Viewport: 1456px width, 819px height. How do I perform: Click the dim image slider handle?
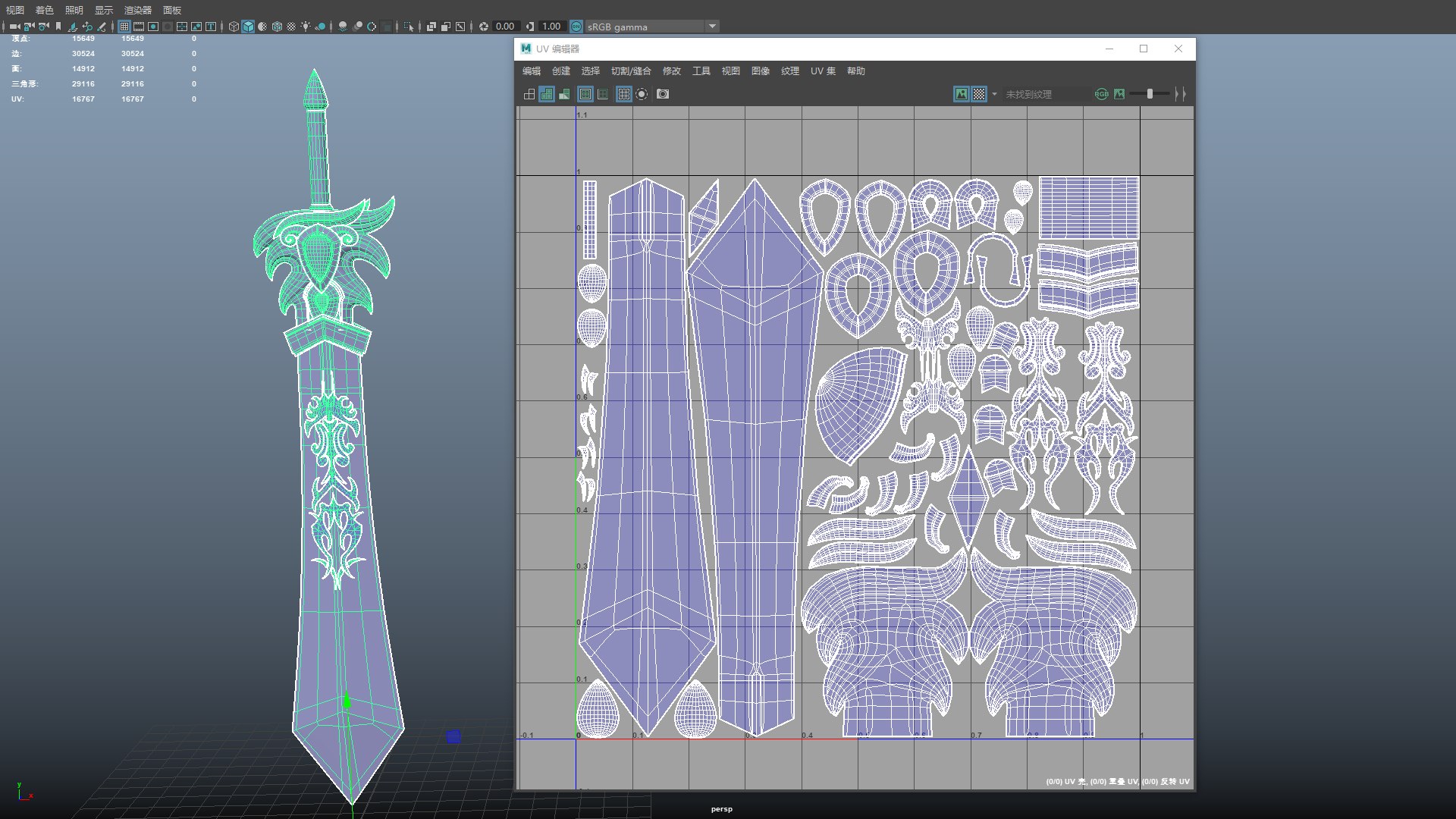click(x=1150, y=94)
